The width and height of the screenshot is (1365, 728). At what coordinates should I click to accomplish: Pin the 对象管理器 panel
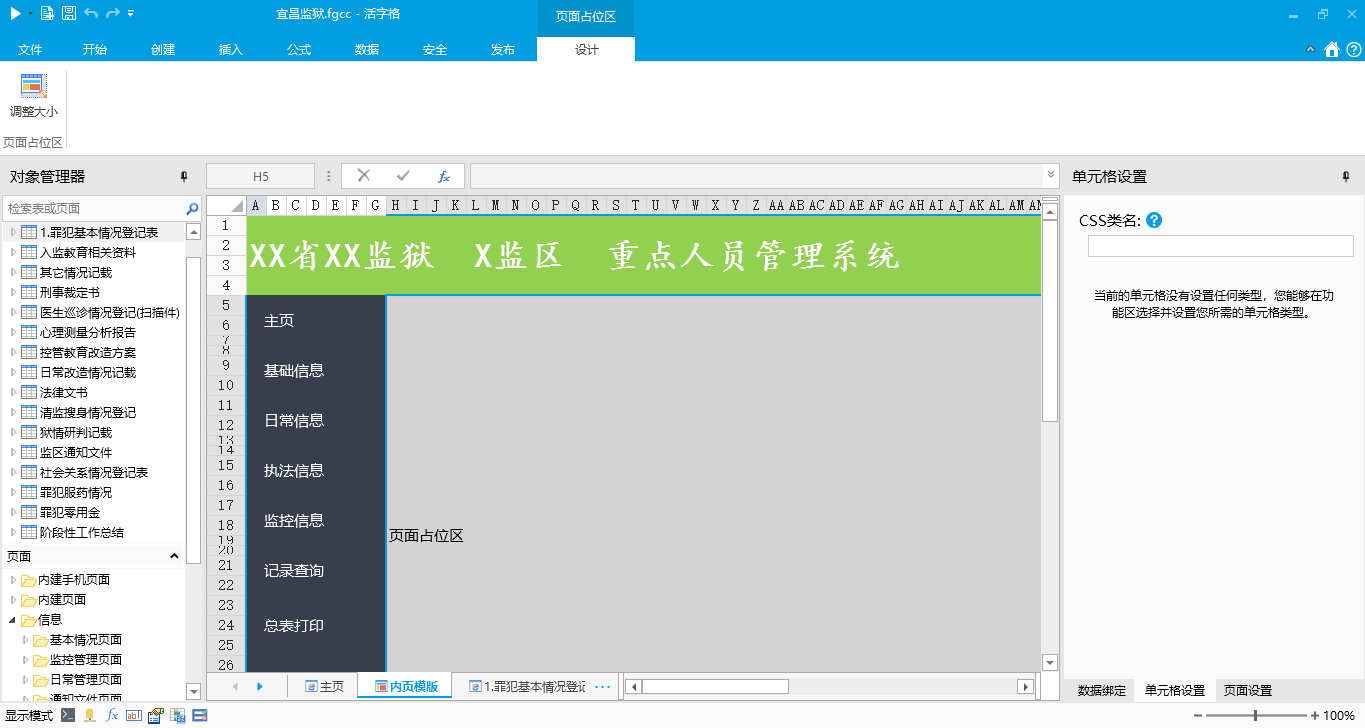(183, 176)
